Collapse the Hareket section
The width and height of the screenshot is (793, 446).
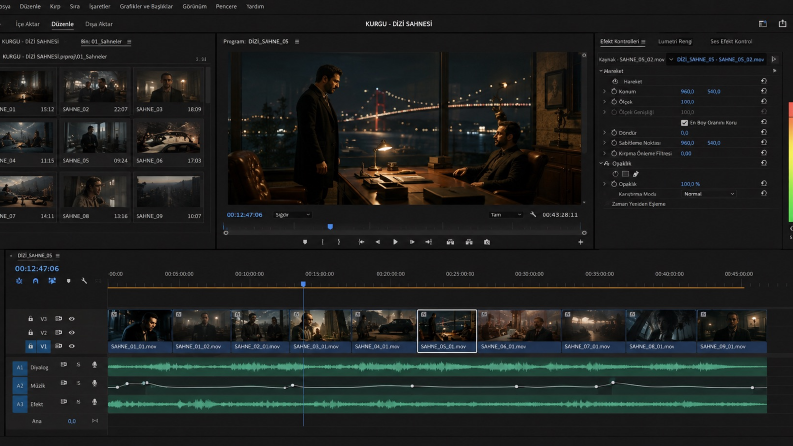601,71
